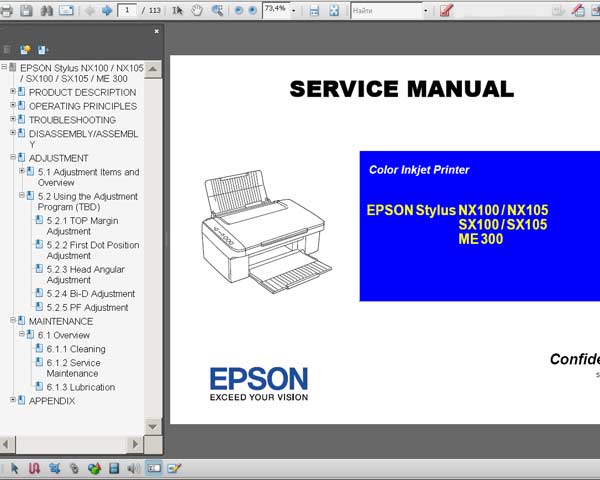This screenshot has width=600, height=480.
Task: Click the bookmarks panel scroll-down arrow
Action: (x=153, y=426)
